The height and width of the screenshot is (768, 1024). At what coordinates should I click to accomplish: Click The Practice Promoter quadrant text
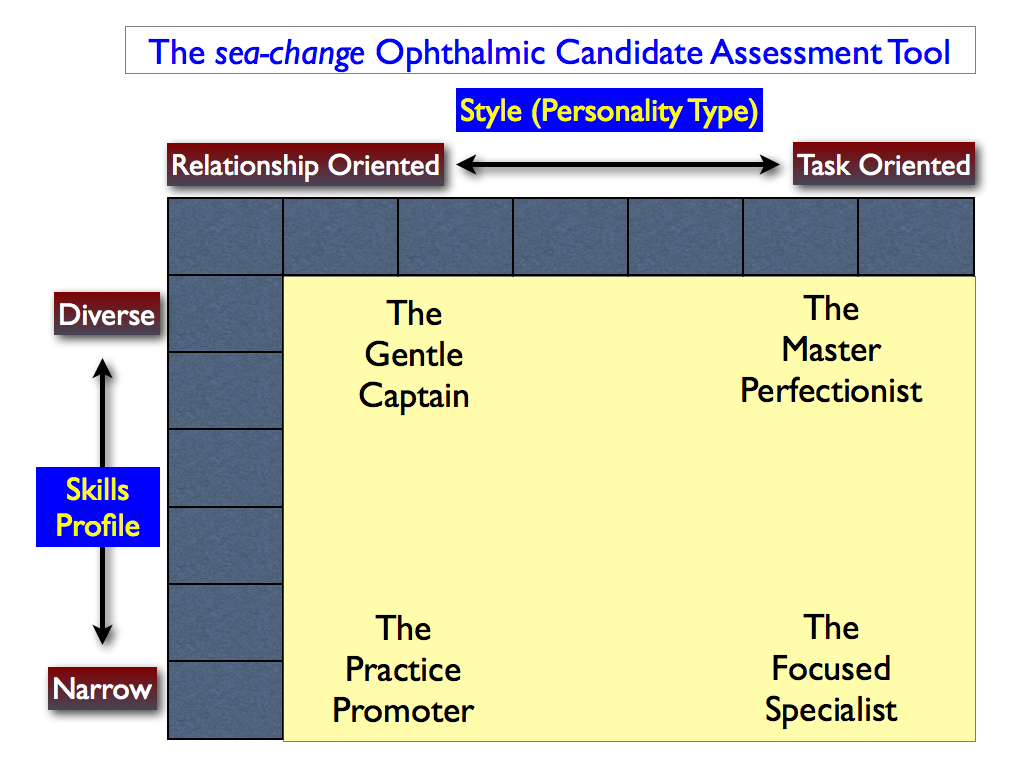click(404, 669)
